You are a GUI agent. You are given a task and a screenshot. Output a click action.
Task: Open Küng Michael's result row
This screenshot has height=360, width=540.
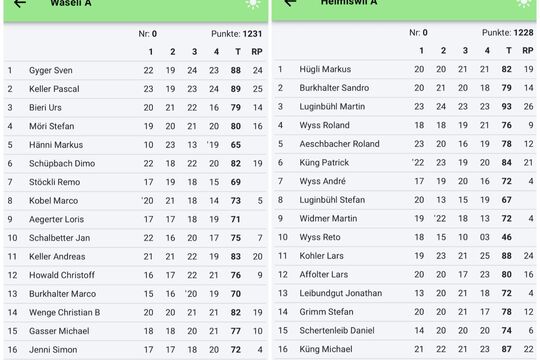(405, 349)
